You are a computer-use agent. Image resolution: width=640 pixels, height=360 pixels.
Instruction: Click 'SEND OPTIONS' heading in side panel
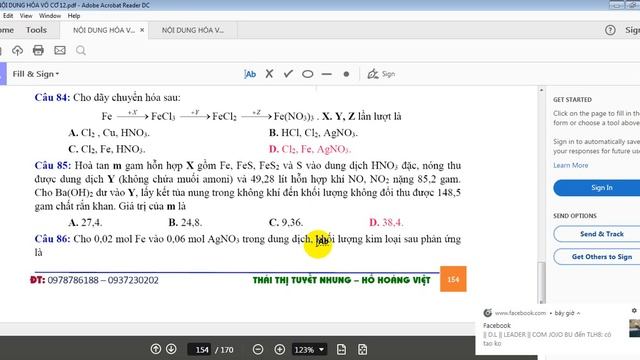pyautogui.click(x=575, y=216)
